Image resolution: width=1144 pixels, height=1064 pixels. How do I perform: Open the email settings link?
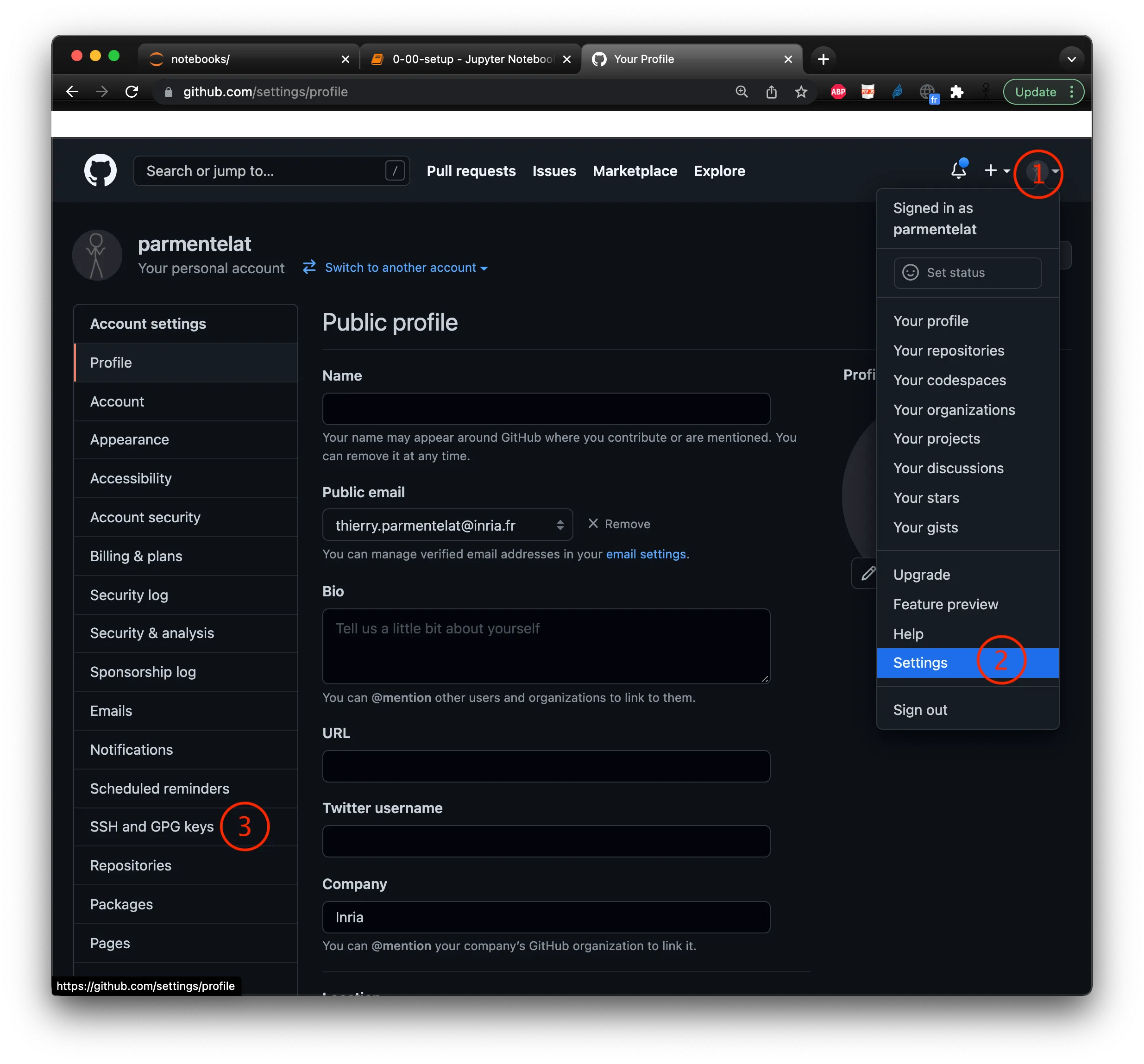click(x=646, y=554)
